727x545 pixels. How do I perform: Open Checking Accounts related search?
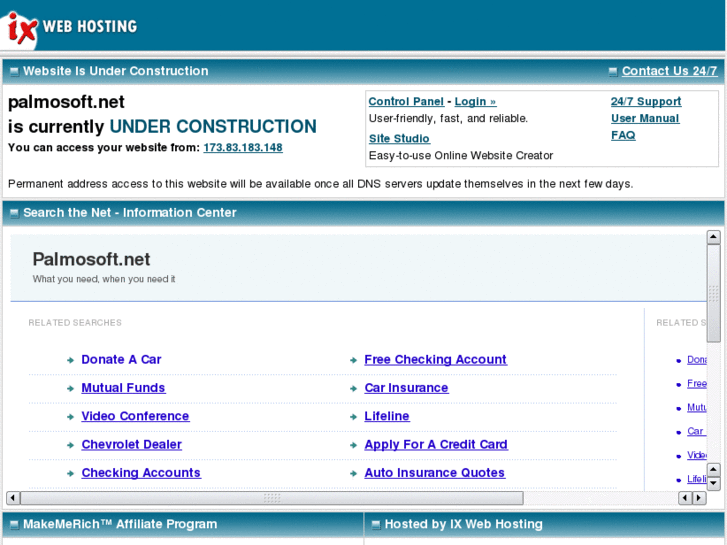(x=141, y=473)
